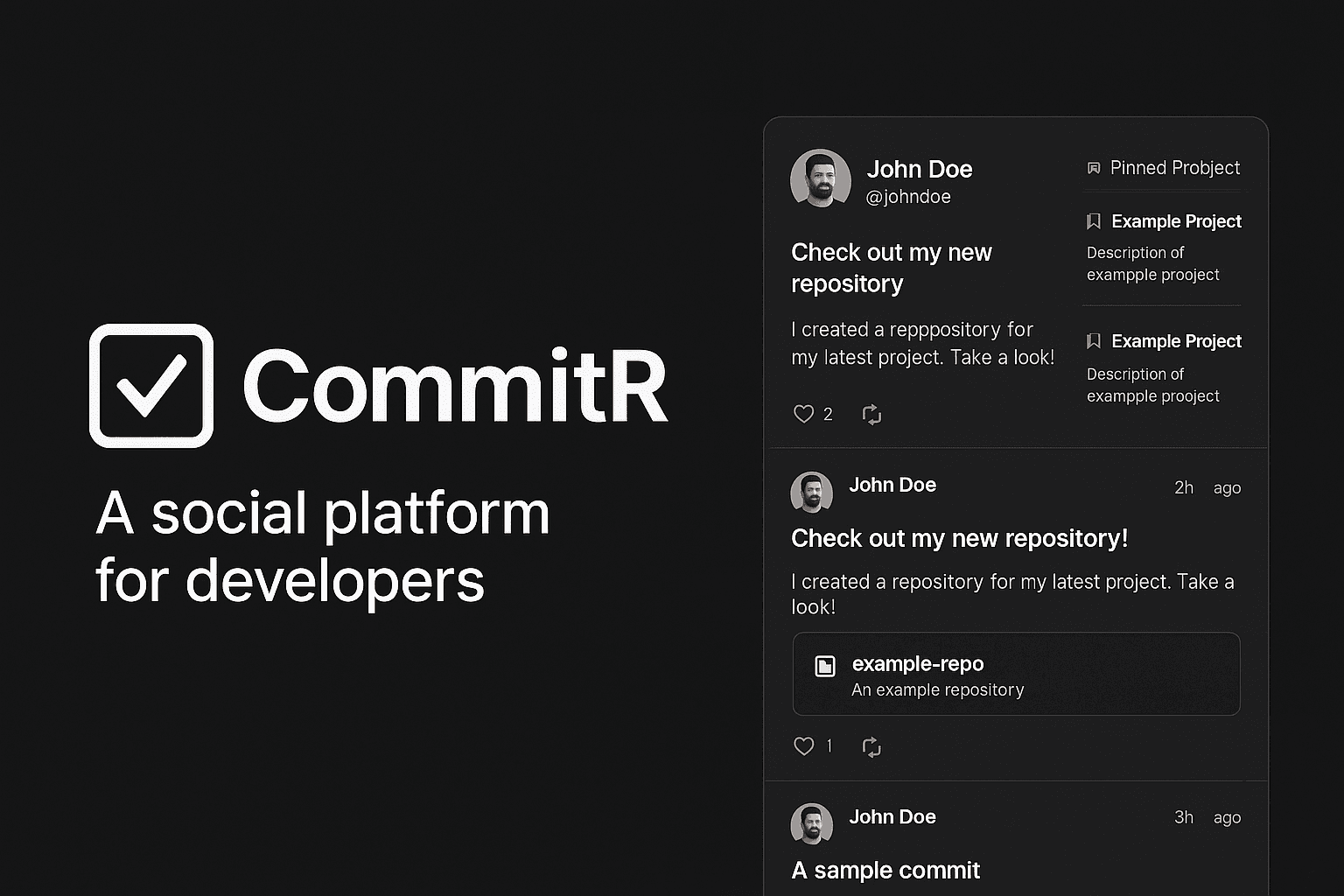Toggle the like heart on the example-repo post
The height and width of the screenshot is (896, 1344).
point(803,746)
